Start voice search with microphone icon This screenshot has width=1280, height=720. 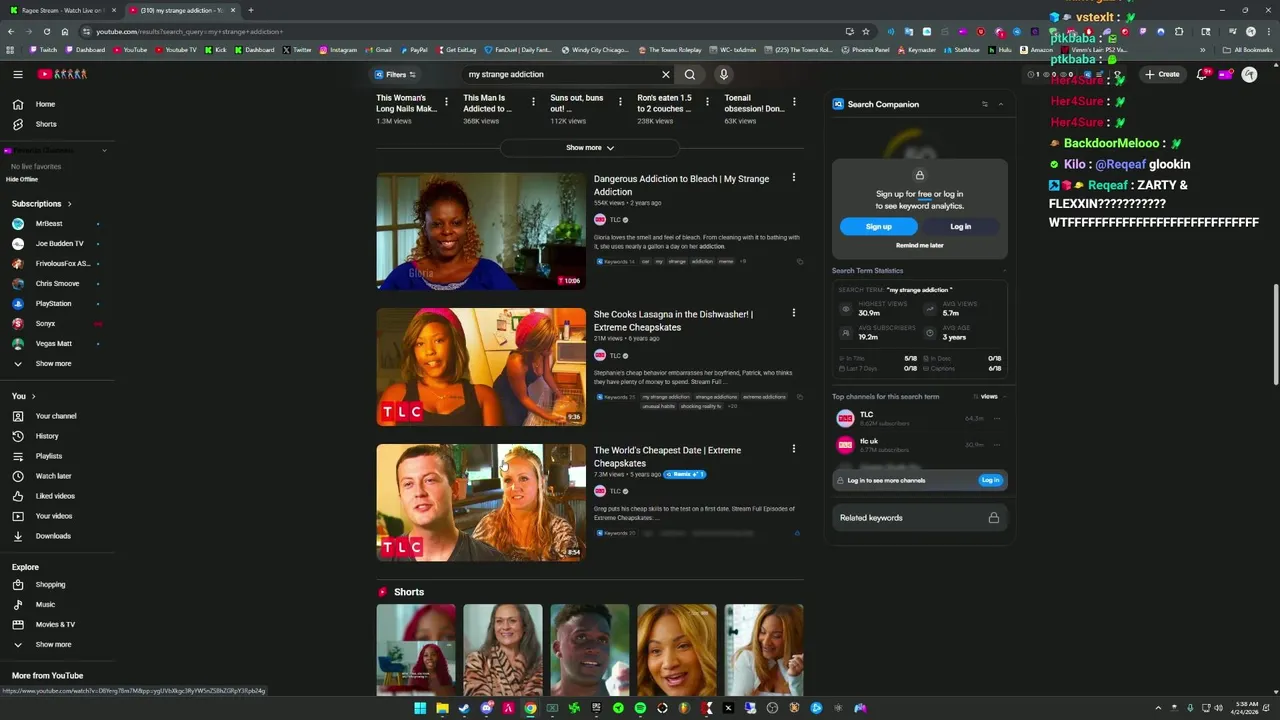pyautogui.click(x=723, y=74)
